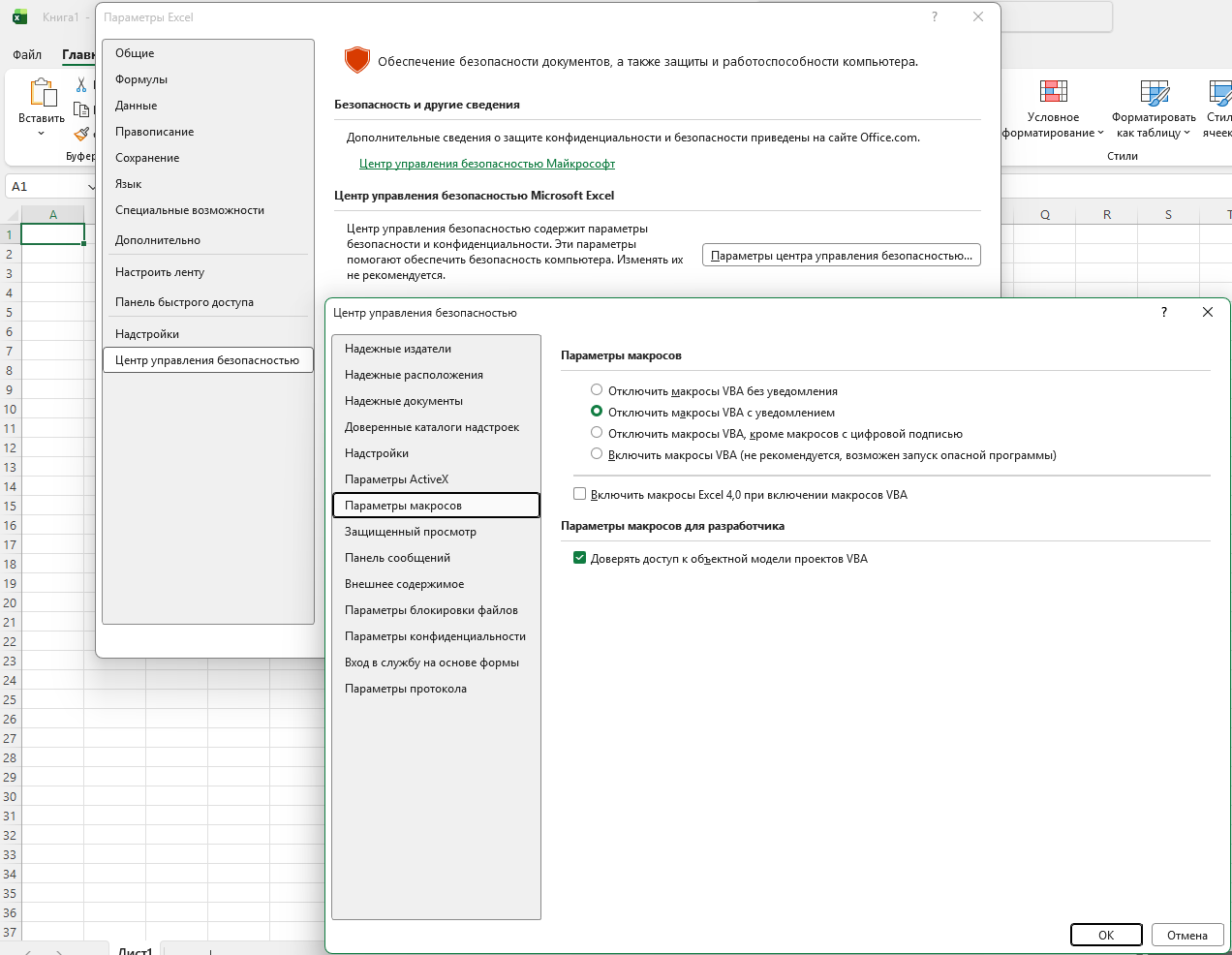Select macros disabled except digitally signed radio
Image resolution: width=1232 pixels, height=955 pixels.
(x=597, y=432)
